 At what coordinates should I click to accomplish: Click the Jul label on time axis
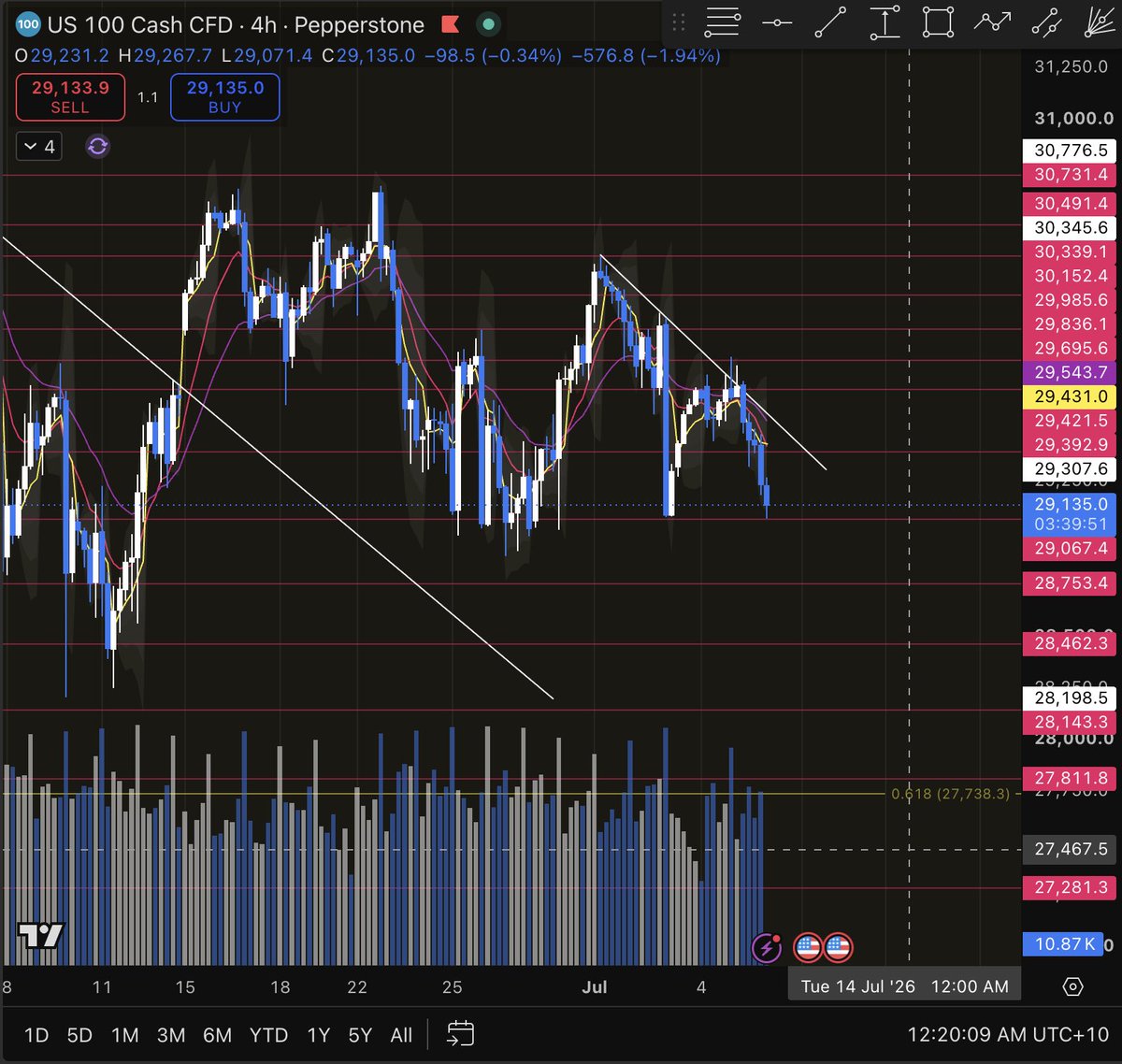click(x=595, y=986)
